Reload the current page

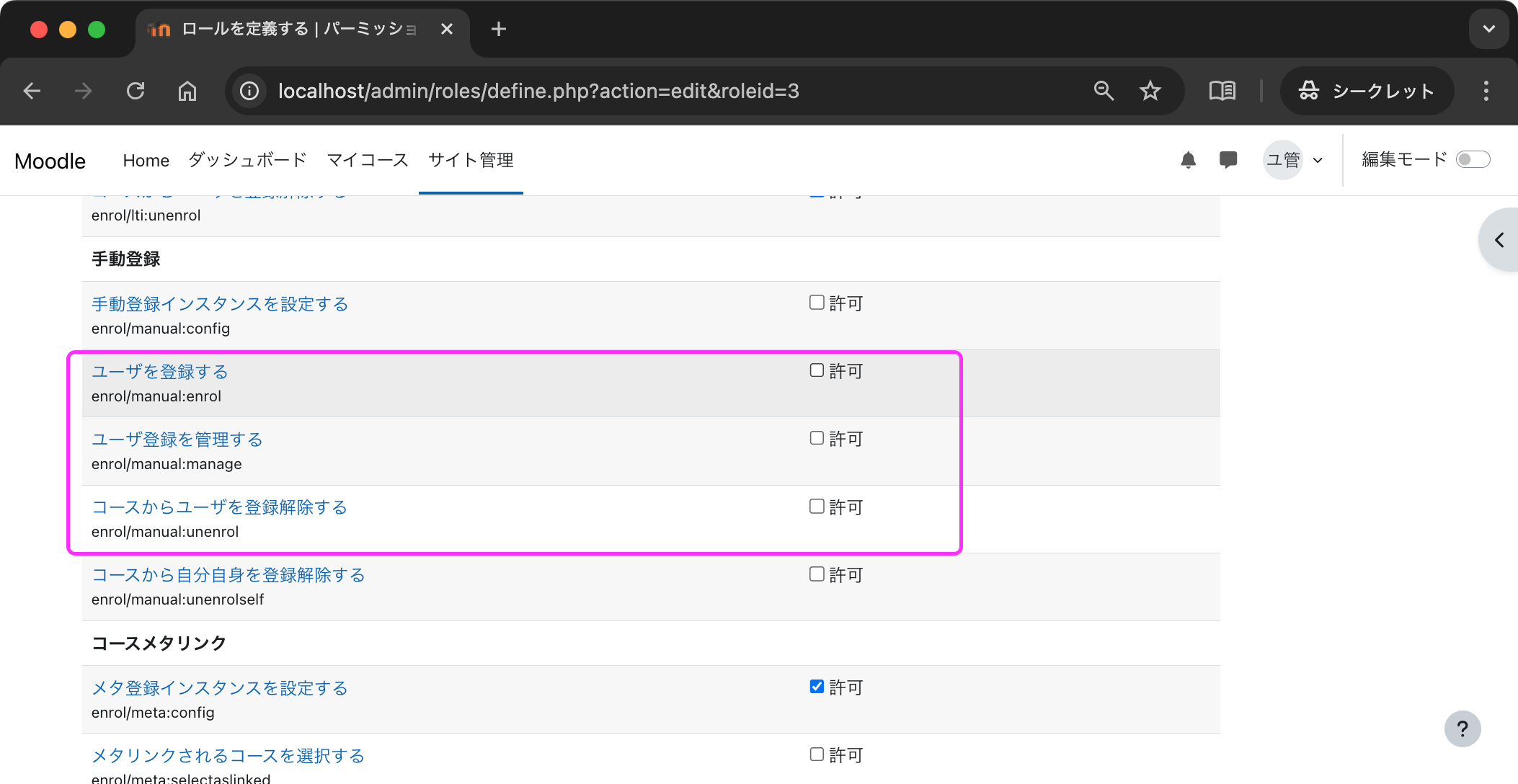136,91
